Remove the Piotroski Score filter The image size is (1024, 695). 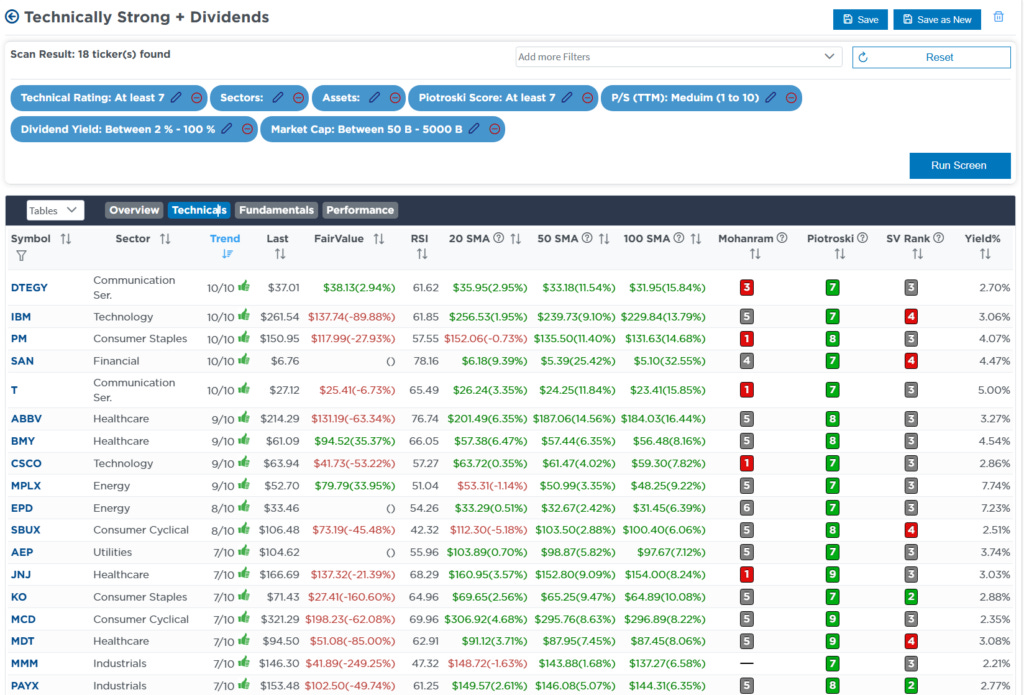(588, 98)
